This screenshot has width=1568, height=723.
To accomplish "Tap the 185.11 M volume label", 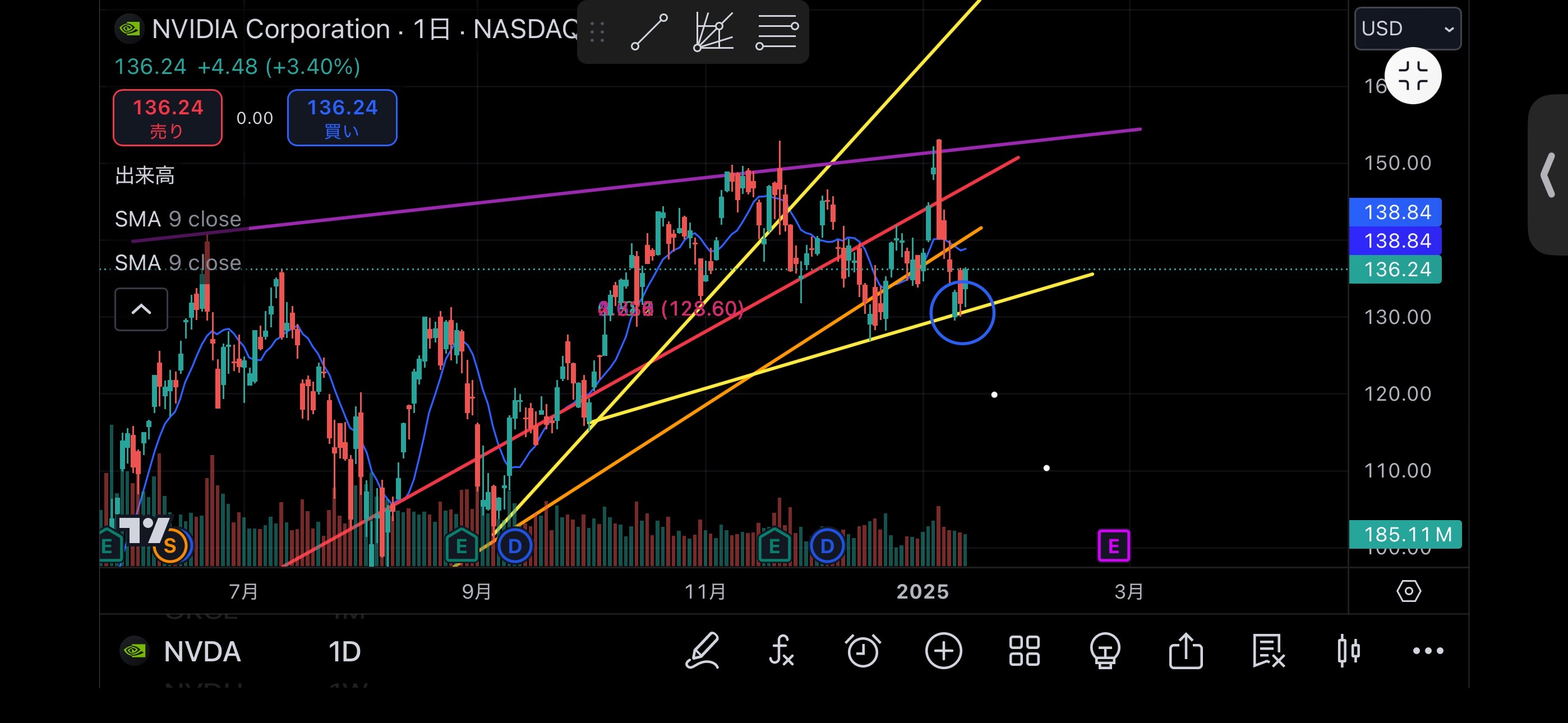I will click(x=1405, y=534).
